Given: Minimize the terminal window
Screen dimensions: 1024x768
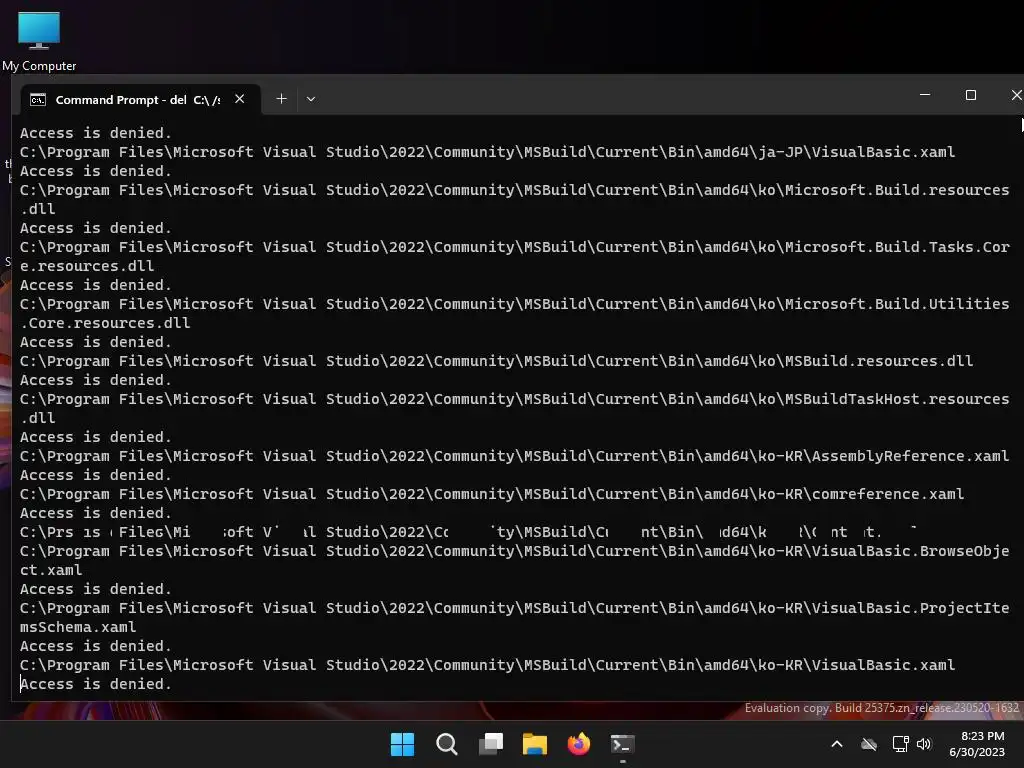Looking at the screenshot, I should click(925, 95).
